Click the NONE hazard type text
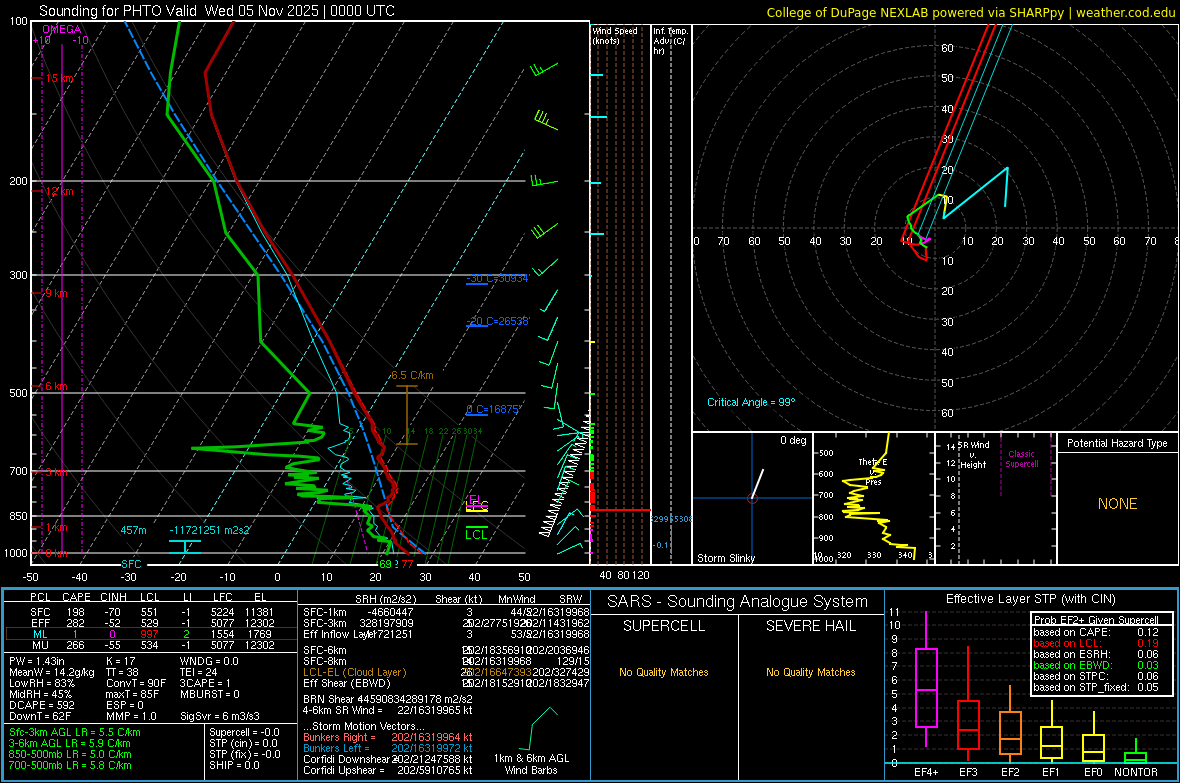This screenshot has height=783, width=1180. click(x=1118, y=504)
